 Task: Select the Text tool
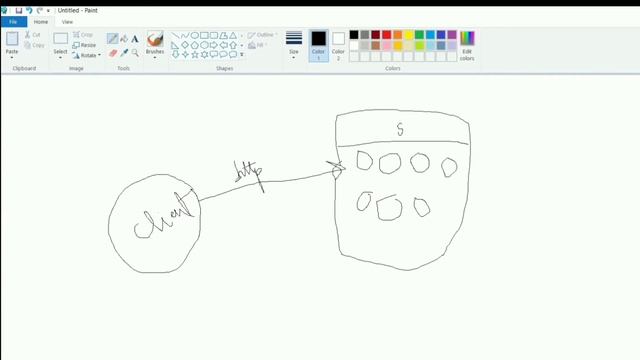(x=135, y=39)
